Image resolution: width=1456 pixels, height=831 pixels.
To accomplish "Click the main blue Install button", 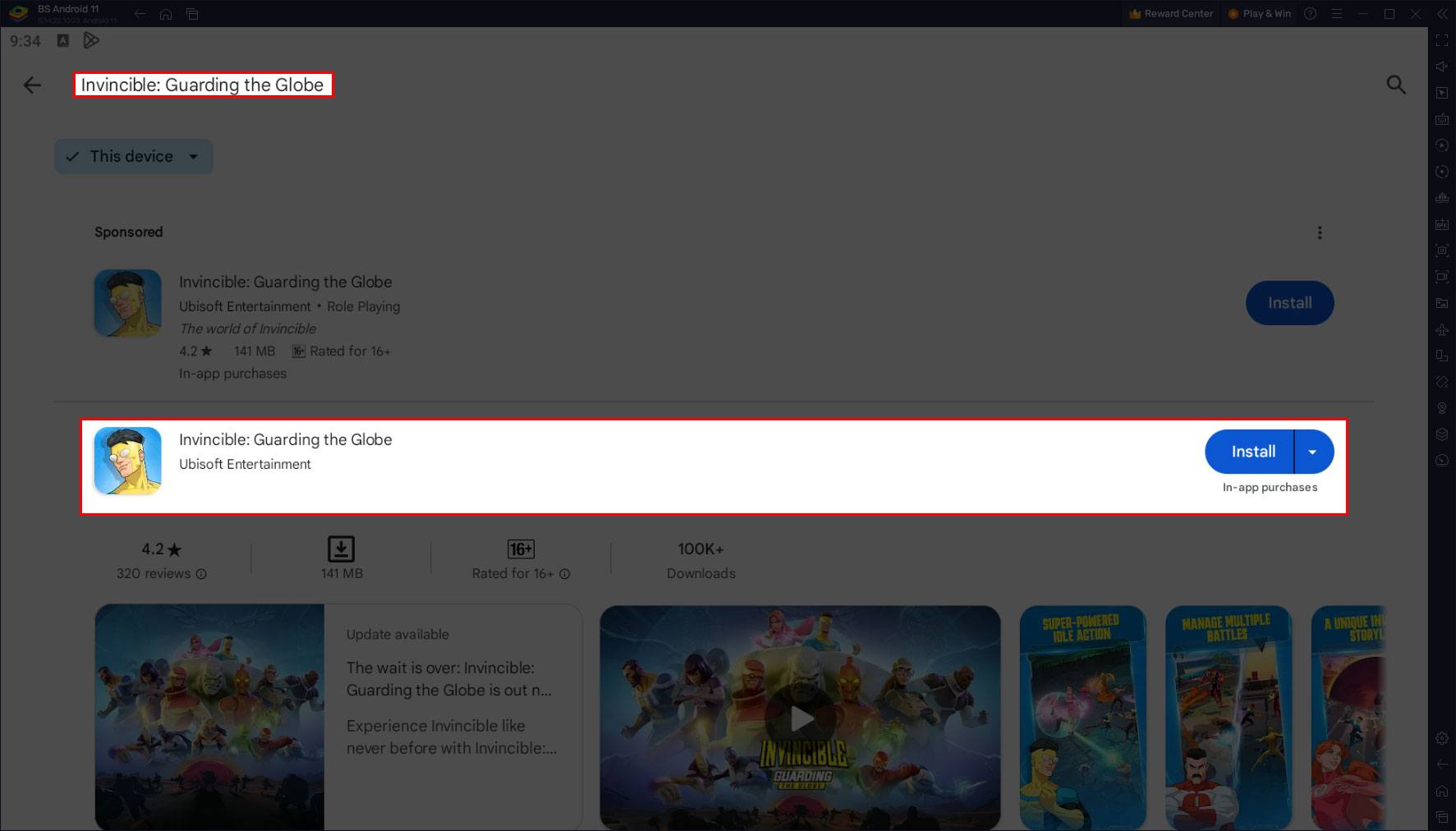I will coord(1252,452).
